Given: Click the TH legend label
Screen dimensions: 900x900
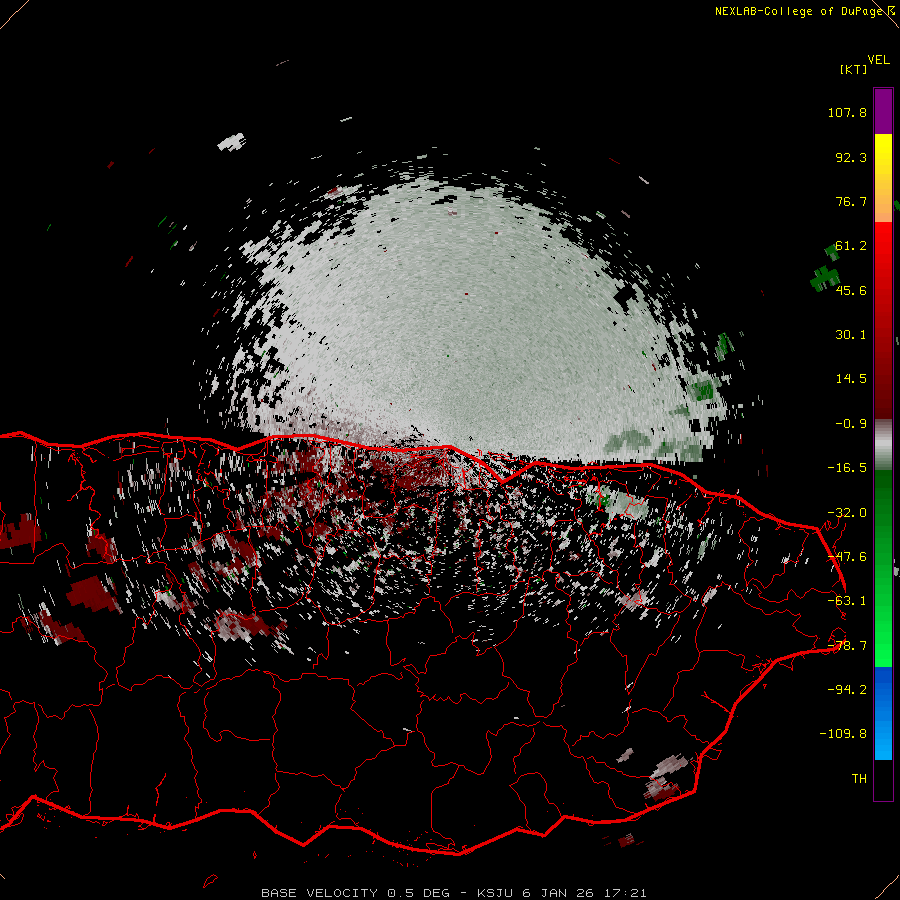Looking at the screenshot, I should click(859, 779).
